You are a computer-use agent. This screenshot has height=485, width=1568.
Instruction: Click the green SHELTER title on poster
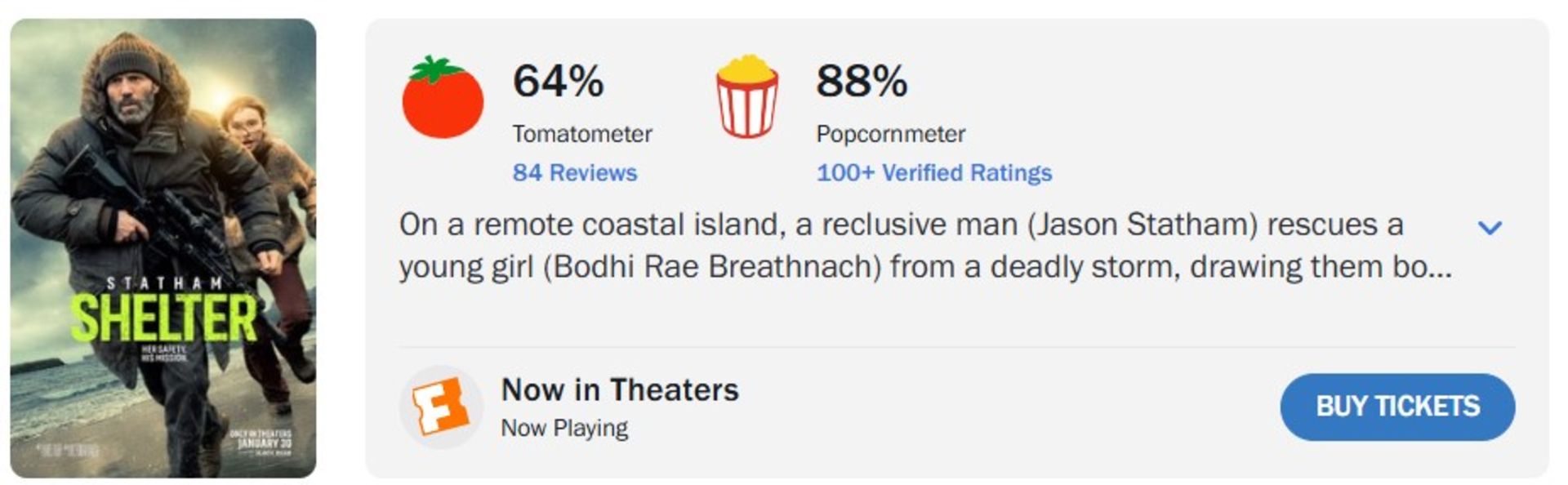pyautogui.click(x=163, y=318)
